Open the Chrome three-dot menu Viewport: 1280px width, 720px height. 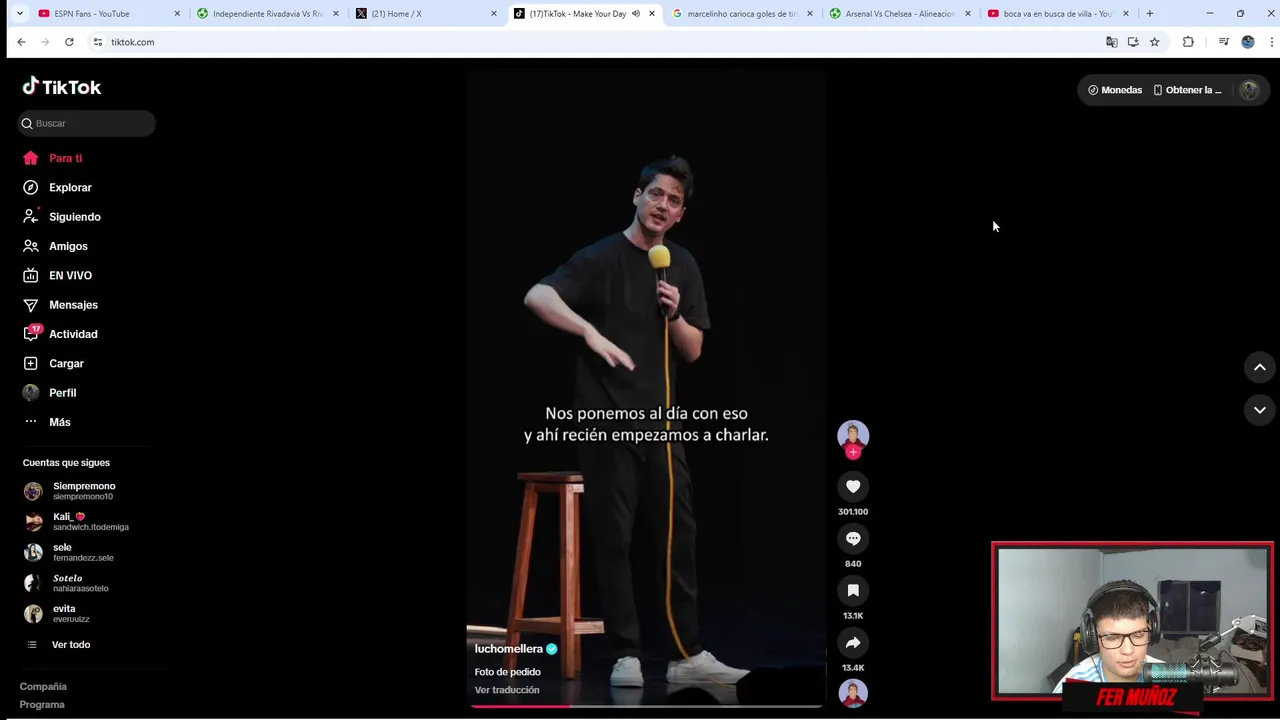(1271, 42)
